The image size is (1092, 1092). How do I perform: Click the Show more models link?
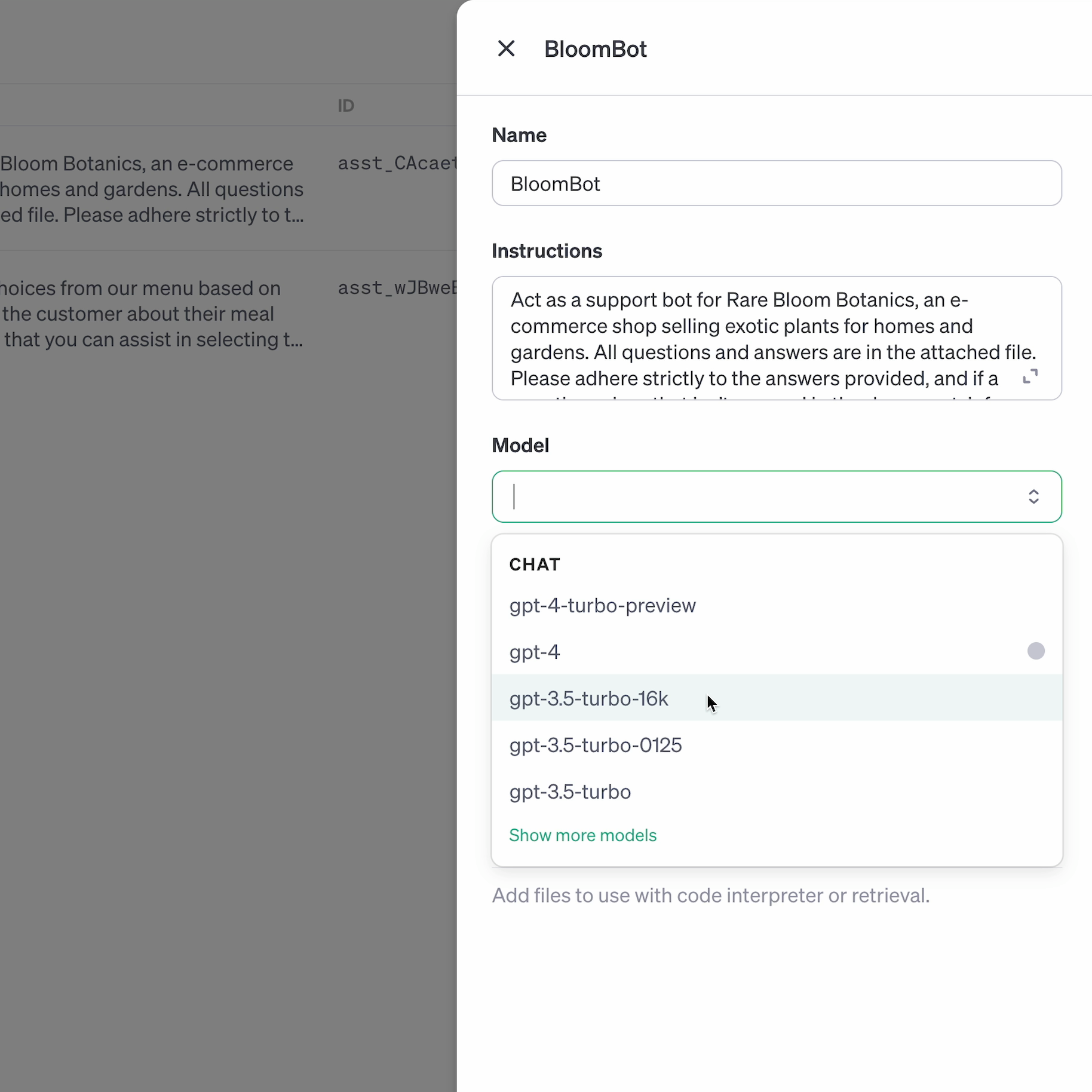tap(582, 835)
